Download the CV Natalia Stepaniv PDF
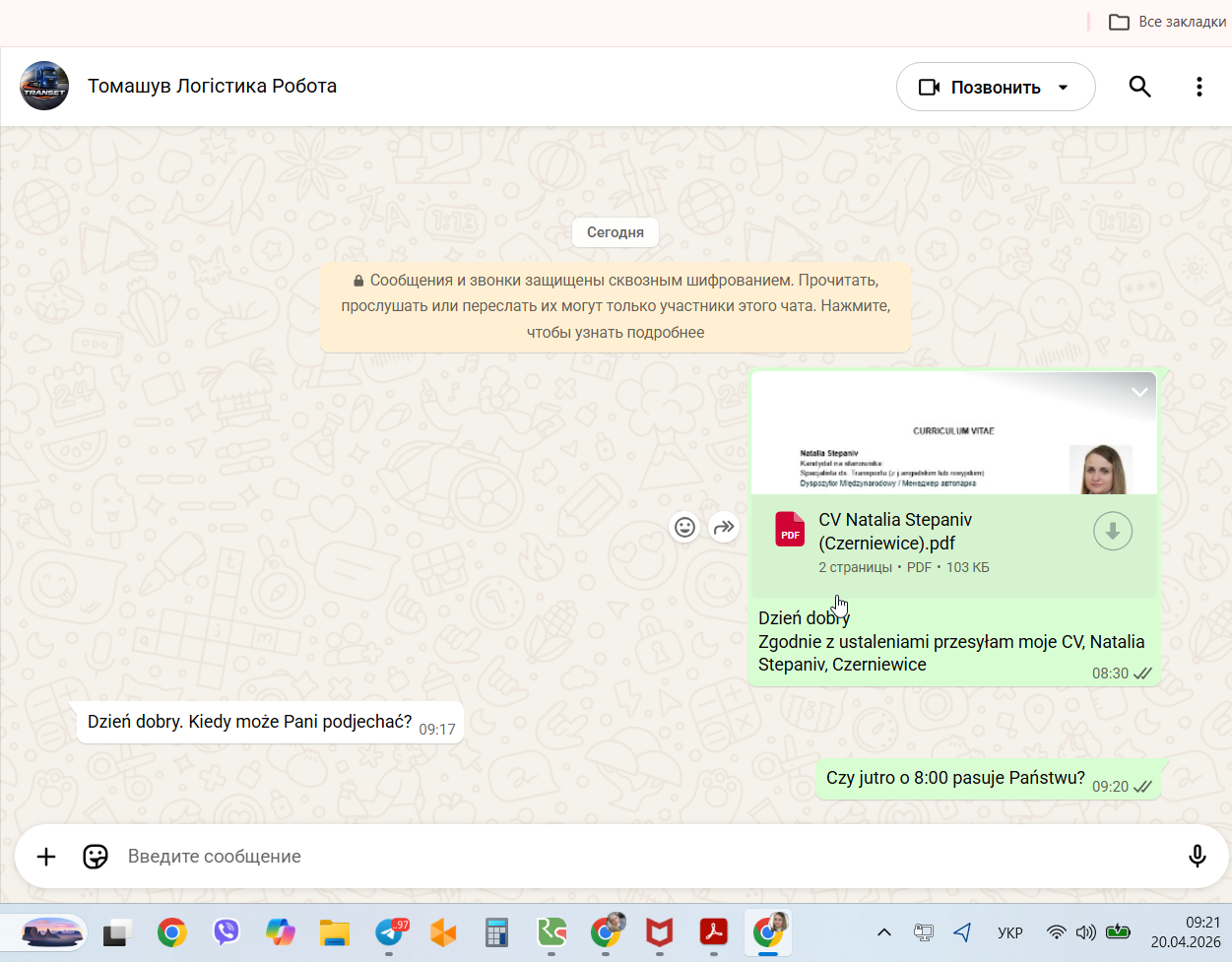 click(1113, 532)
